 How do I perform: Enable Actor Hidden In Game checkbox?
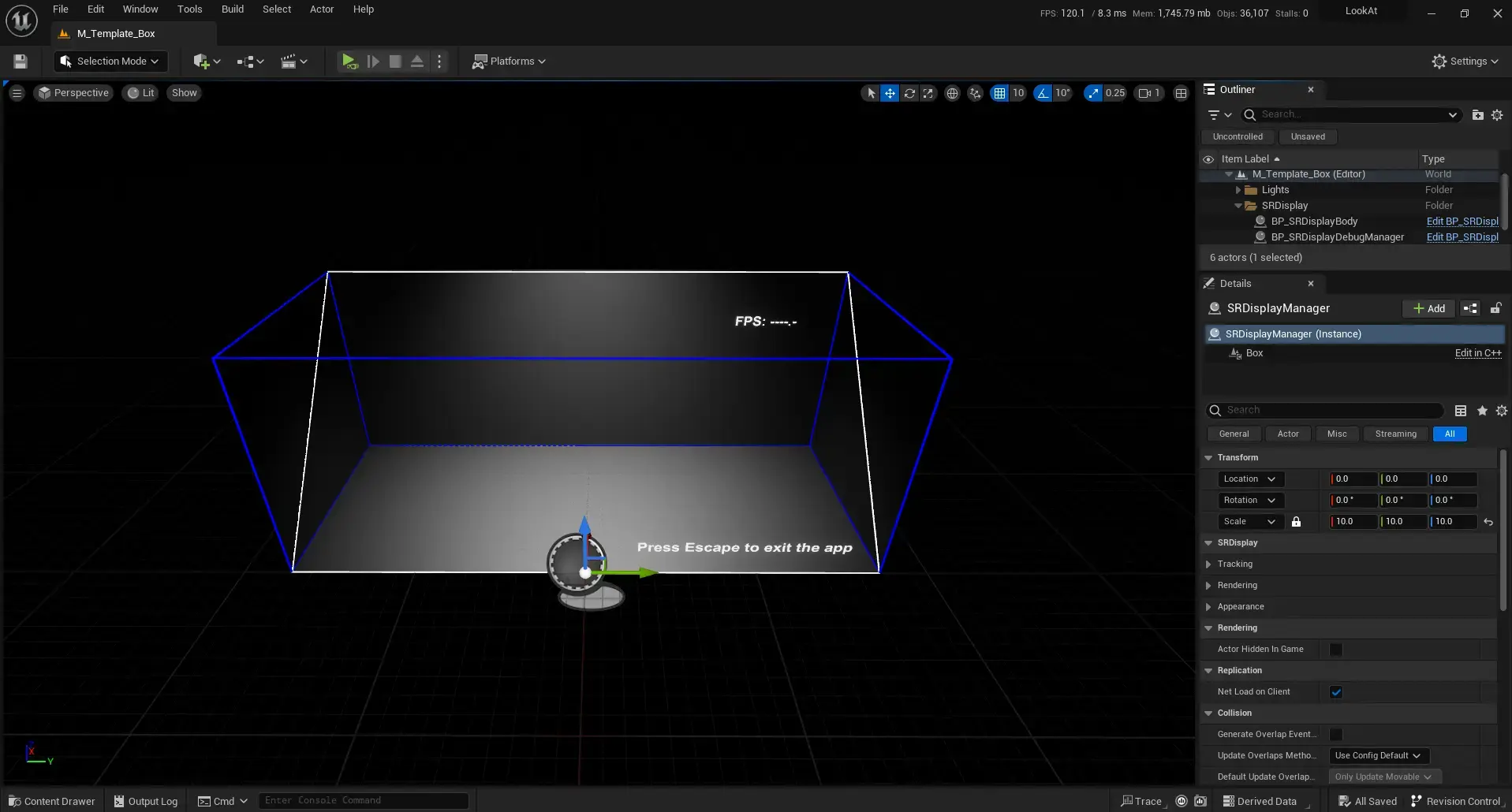tap(1336, 650)
